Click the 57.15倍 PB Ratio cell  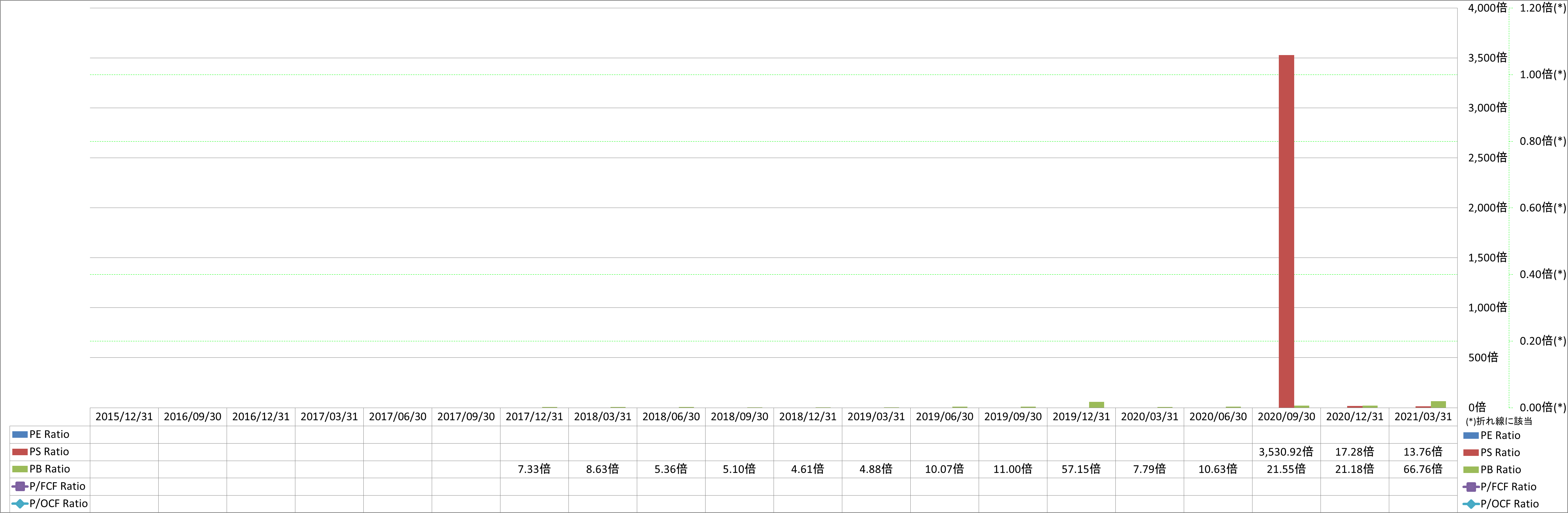pos(1081,469)
